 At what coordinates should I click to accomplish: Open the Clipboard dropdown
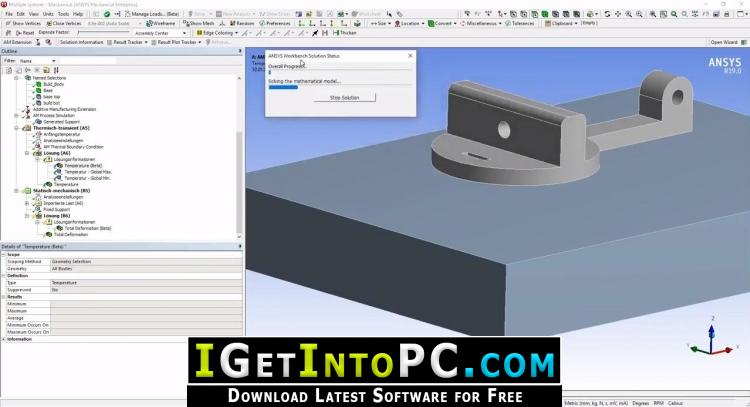(561, 23)
